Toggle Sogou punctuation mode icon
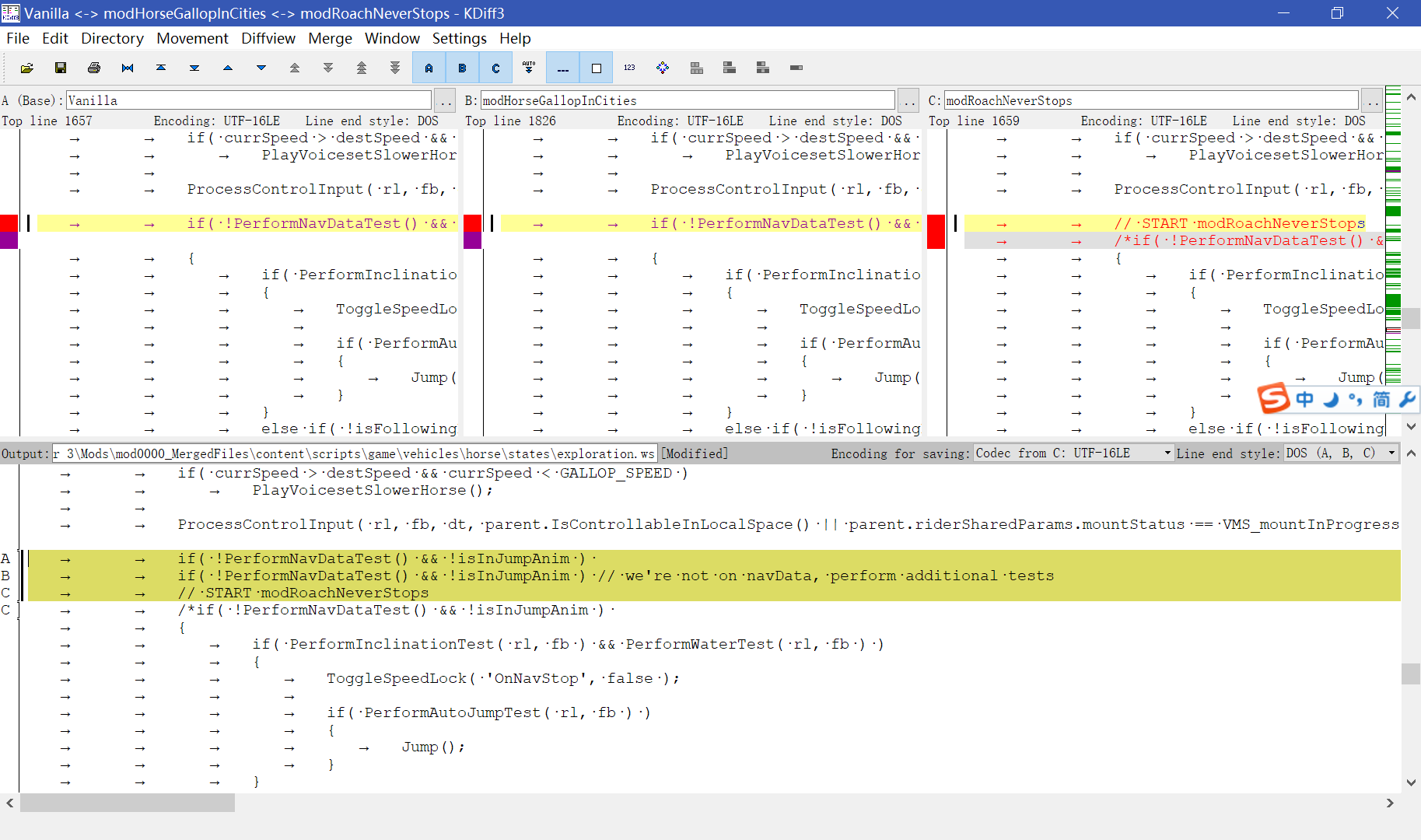Screen dimensions: 1421x840 (x=1356, y=400)
